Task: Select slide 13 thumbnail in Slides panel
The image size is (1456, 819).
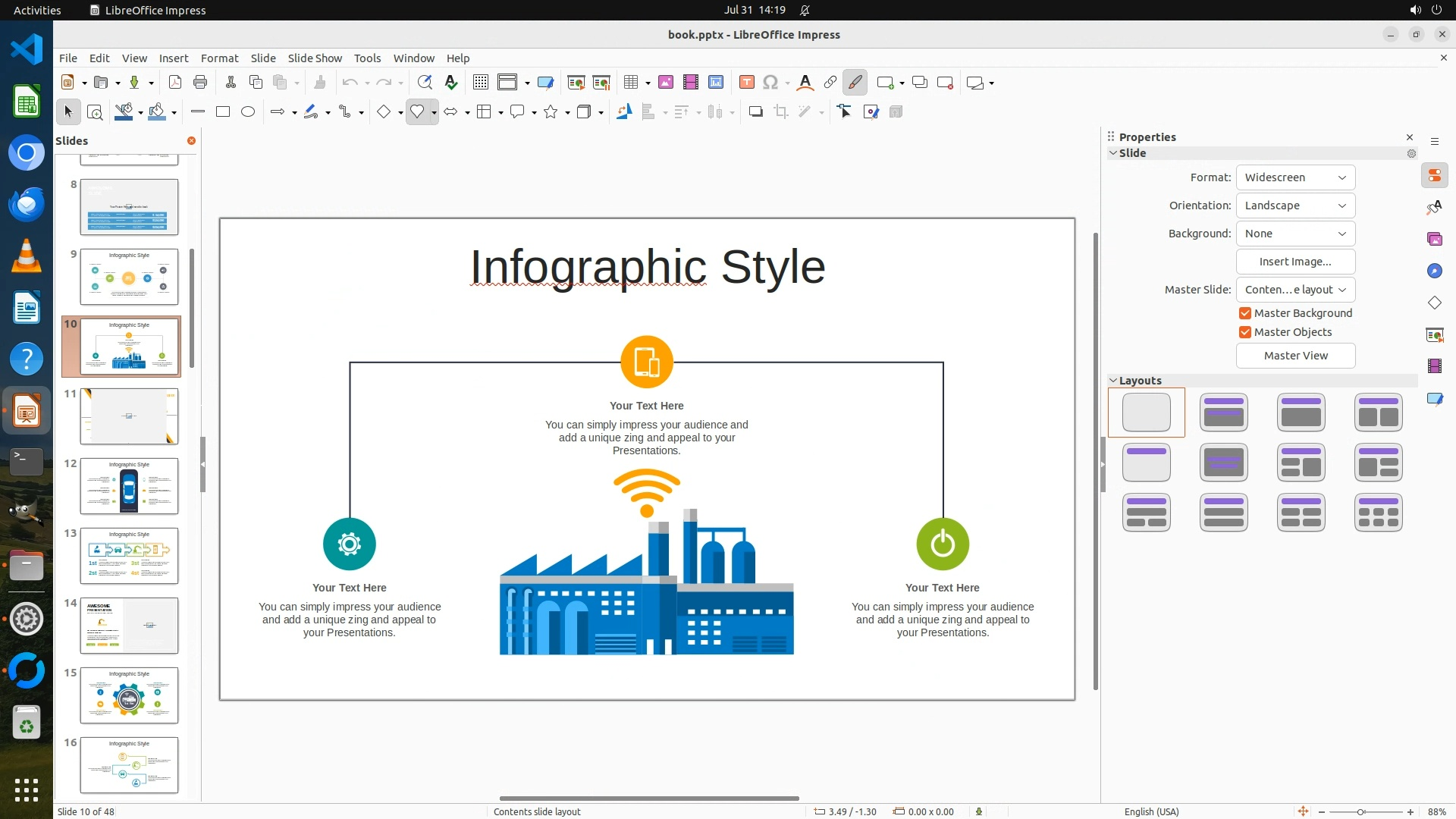Action: [x=129, y=556]
